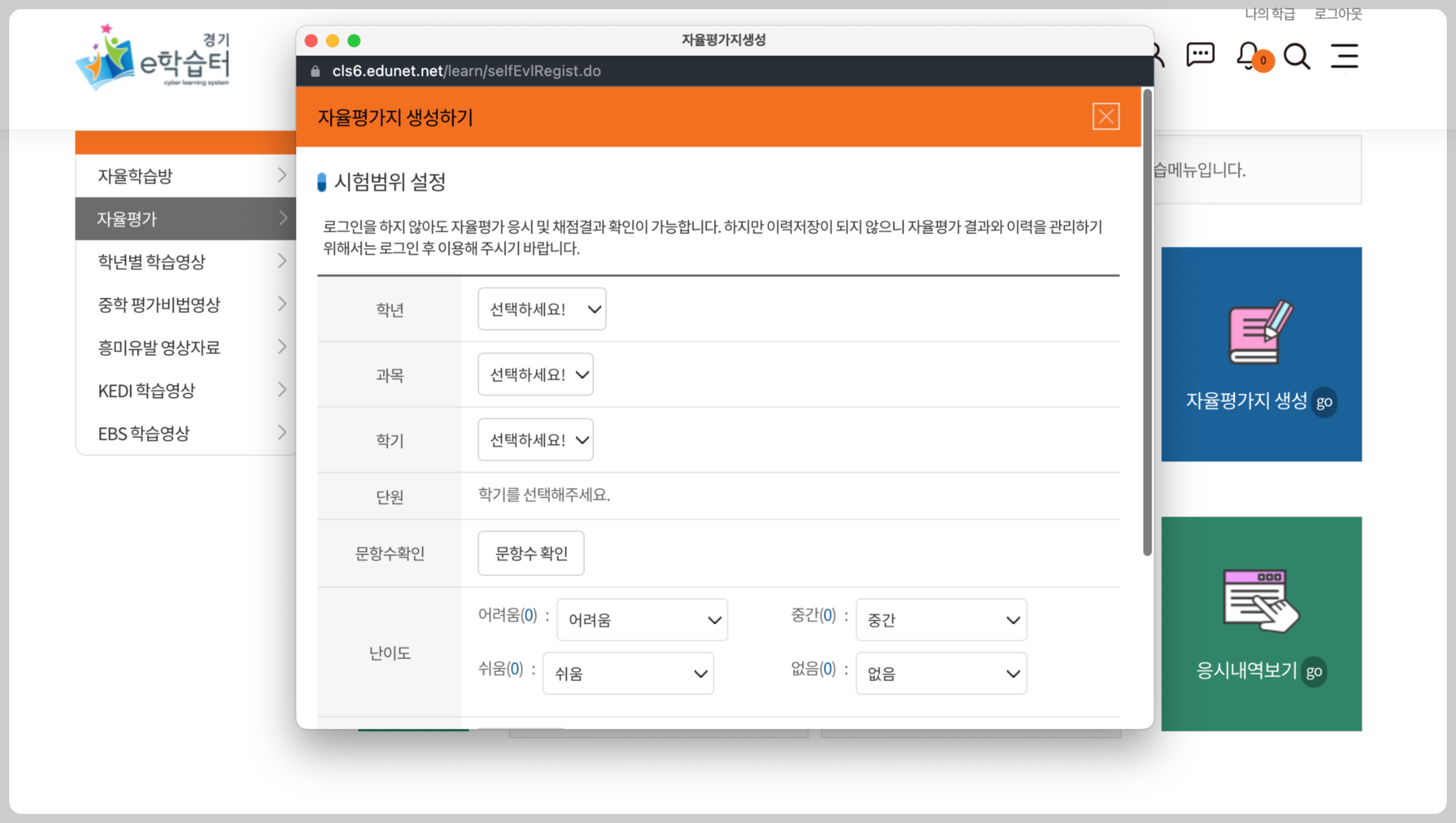The width and height of the screenshot is (1456, 823).
Task: Click the search magnifier icon
Action: pyautogui.click(x=1296, y=57)
